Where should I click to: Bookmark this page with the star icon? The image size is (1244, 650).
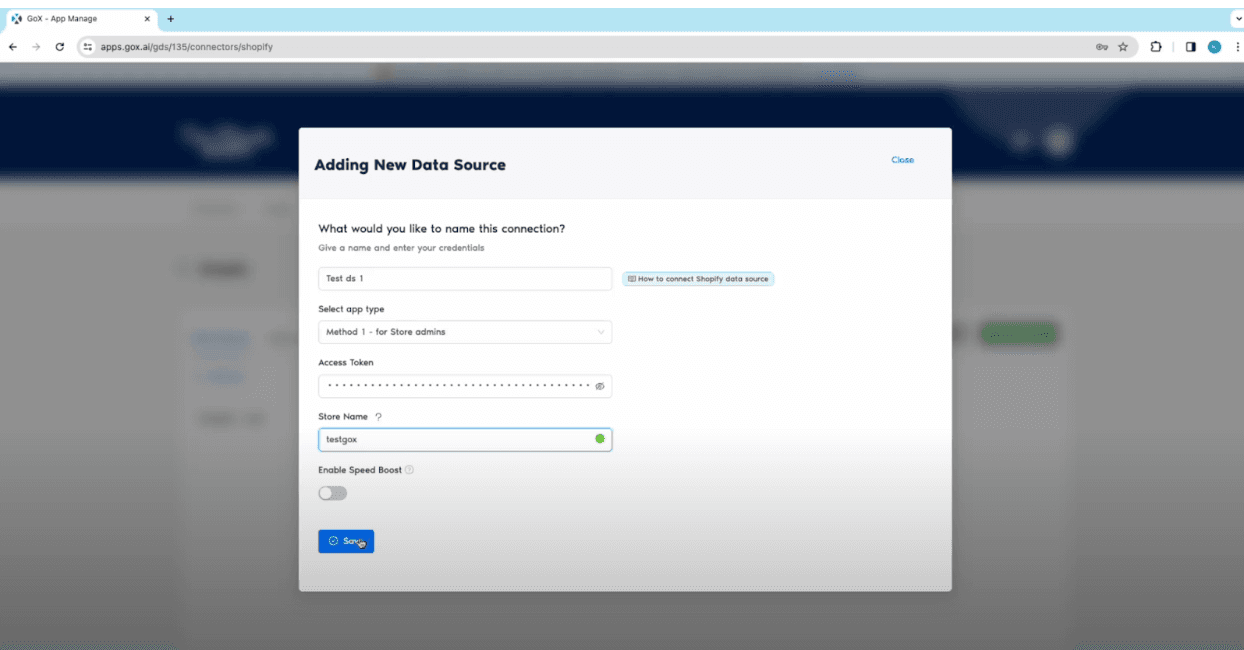click(1123, 47)
